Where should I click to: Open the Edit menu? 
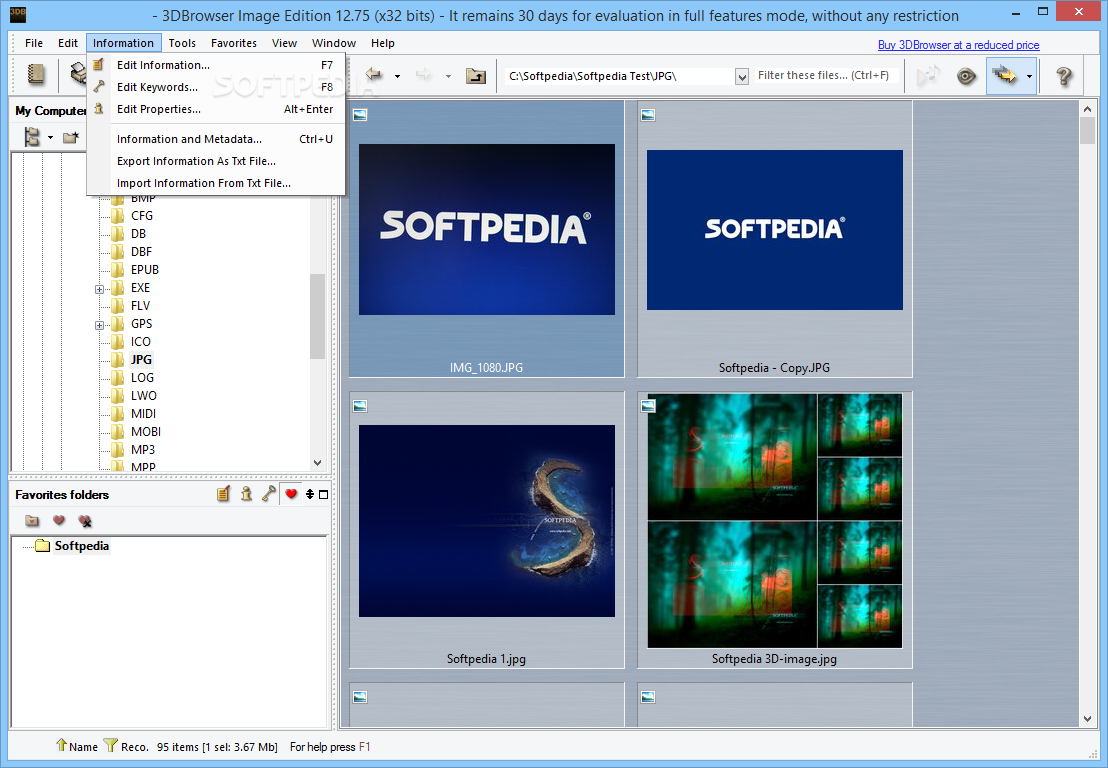click(x=68, y=43)
